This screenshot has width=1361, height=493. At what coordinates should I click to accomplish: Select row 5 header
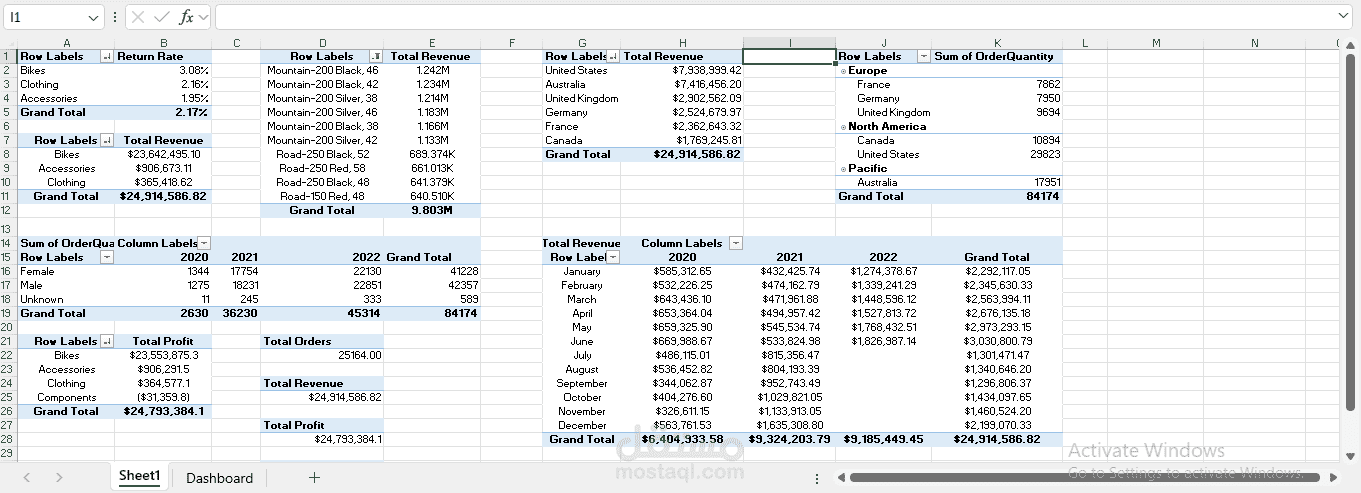coord(8,113)
